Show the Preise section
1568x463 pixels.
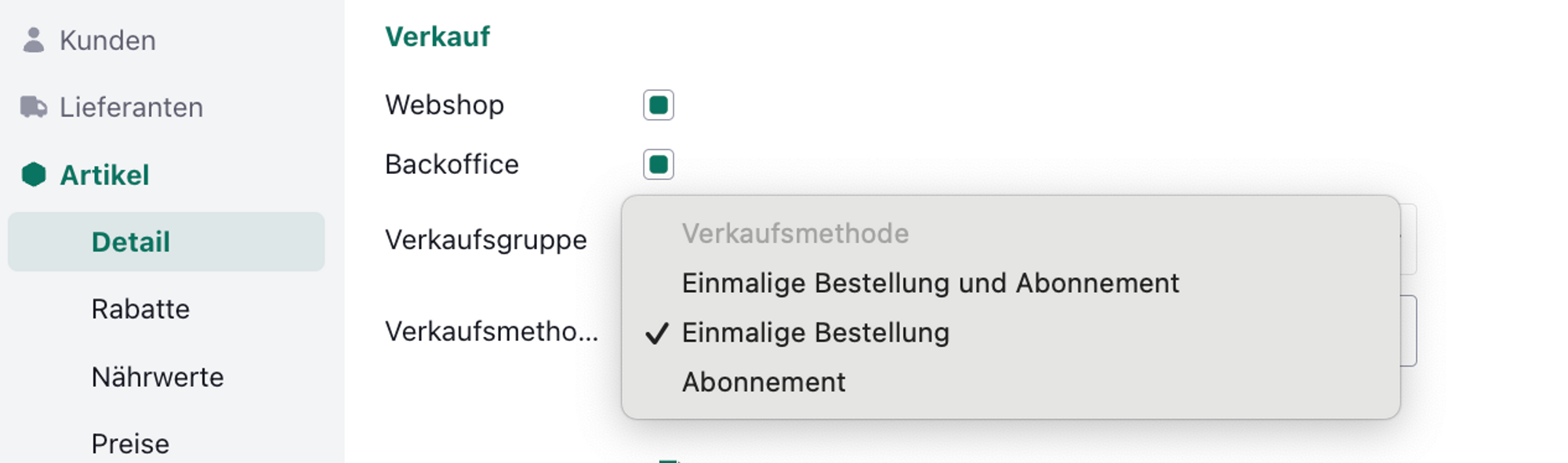130,443
